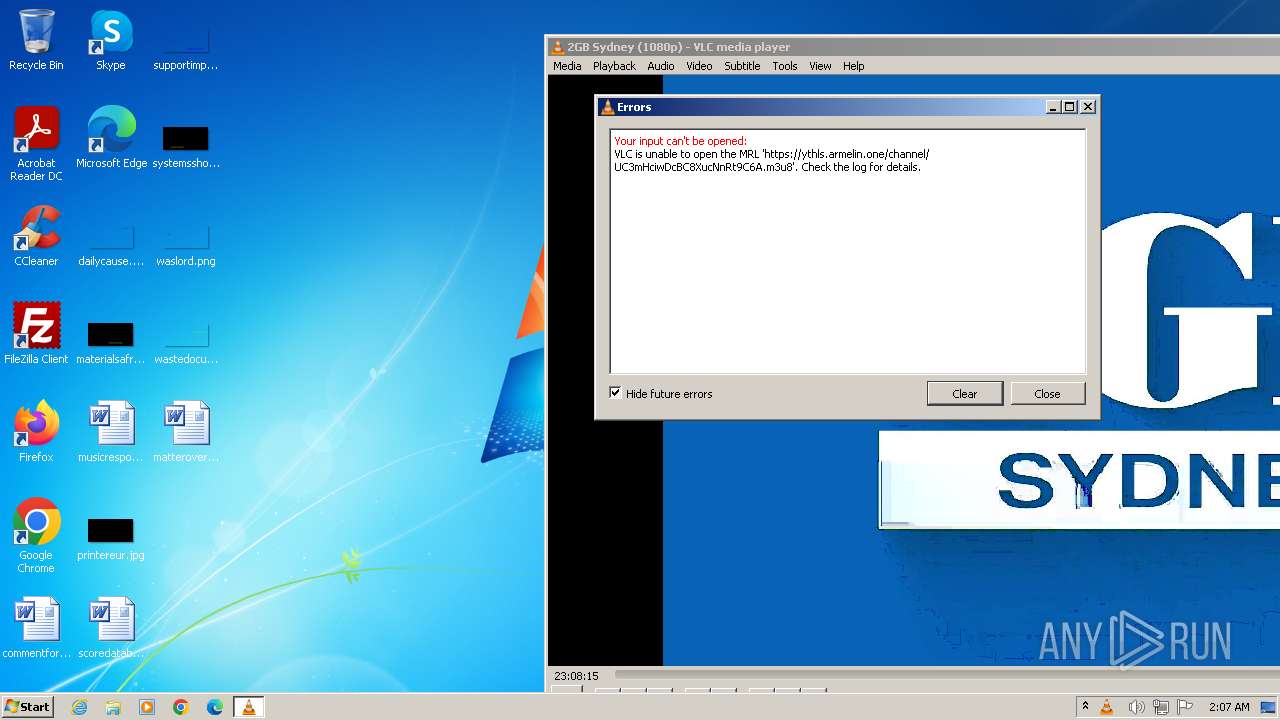The image size is (1280, 720).
Task: Minimize the Errors dialog window
Action: point(1053,107)
